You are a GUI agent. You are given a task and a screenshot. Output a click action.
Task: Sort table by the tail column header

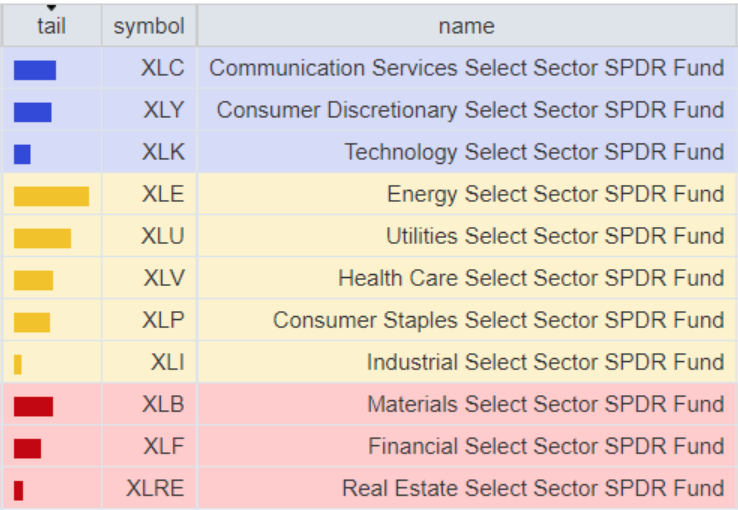(x=51, y=27)
